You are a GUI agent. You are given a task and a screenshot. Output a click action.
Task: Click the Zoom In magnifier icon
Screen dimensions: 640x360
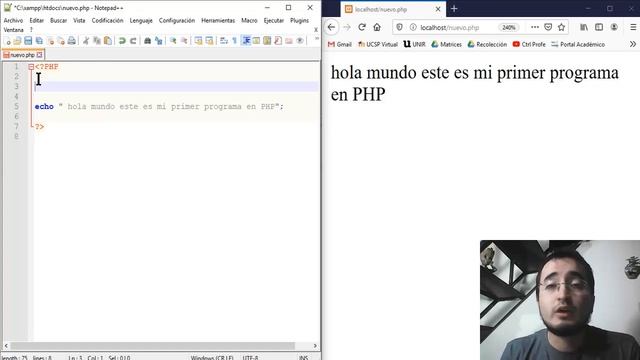(173, 41)
